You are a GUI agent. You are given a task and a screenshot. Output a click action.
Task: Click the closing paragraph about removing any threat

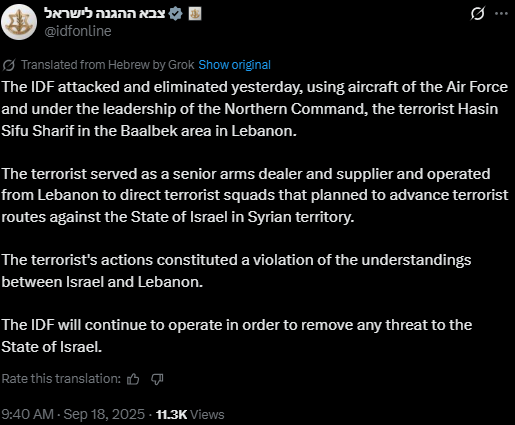237,336
